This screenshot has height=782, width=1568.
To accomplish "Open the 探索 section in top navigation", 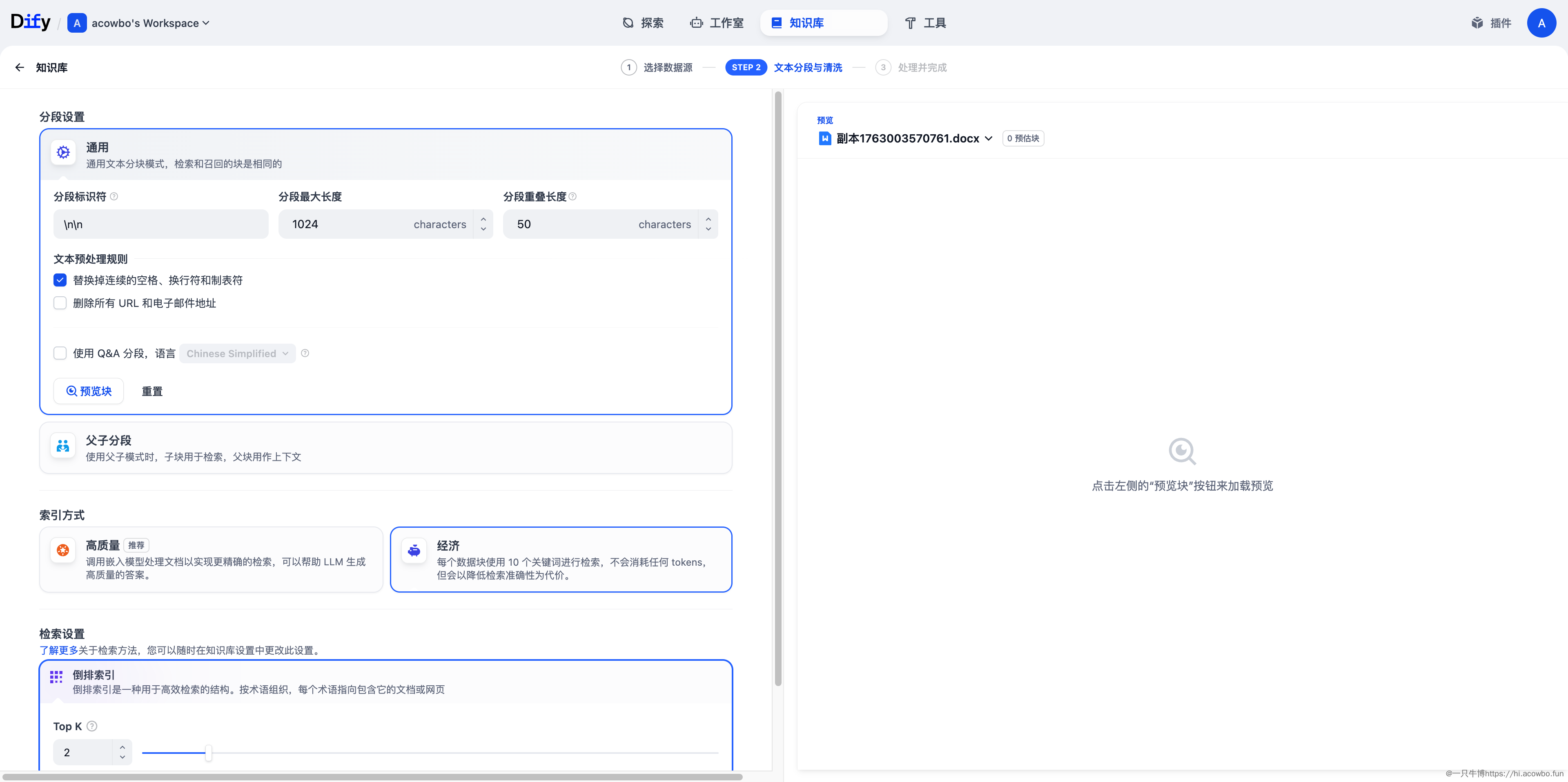I will (x=643, y=22).
